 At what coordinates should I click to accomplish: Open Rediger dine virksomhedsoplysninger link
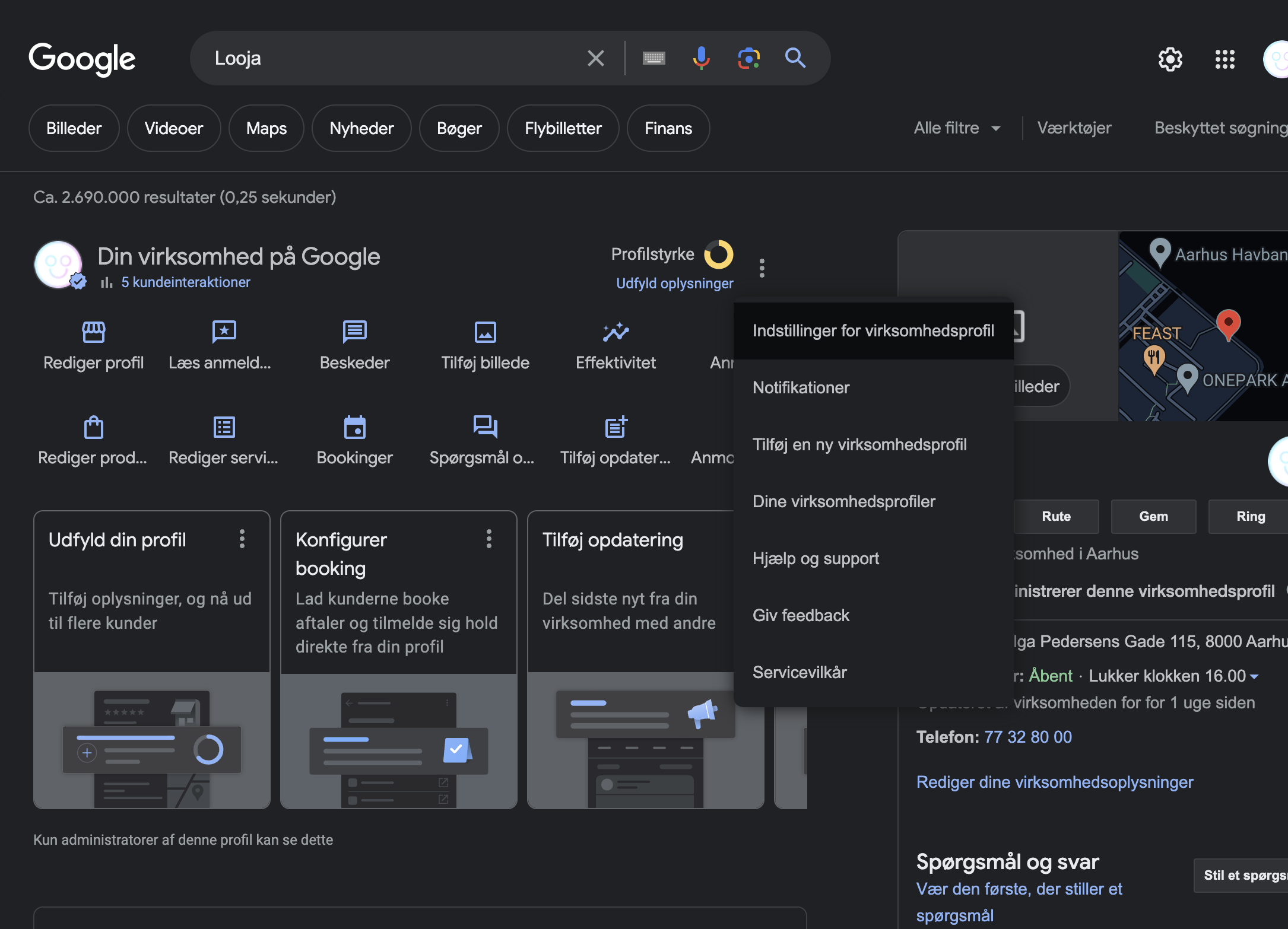pyautogui.click(x=1055, y=782)
